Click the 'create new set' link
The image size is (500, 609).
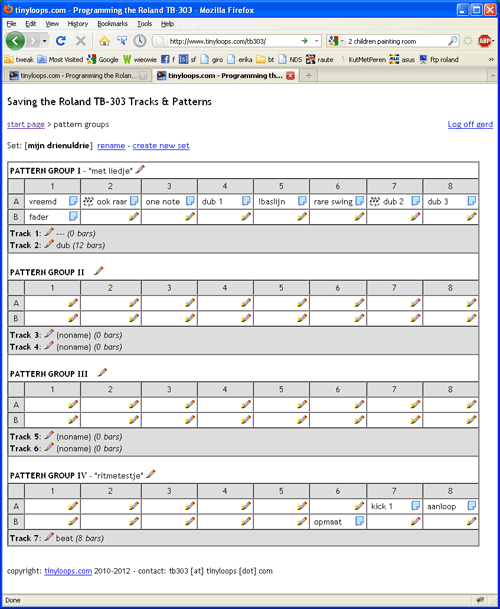pyautogui.click(x=161, y=146)
